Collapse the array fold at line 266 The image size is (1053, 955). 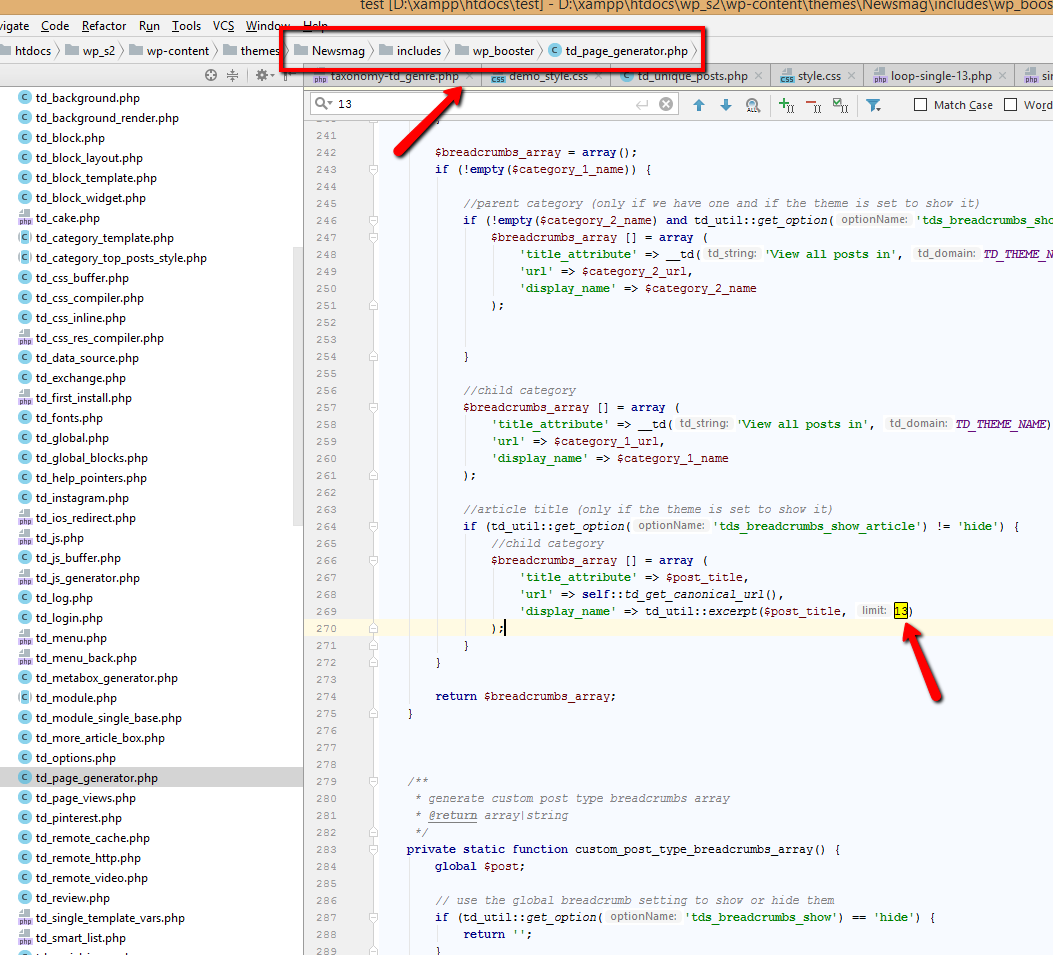(x=373, y=561)
